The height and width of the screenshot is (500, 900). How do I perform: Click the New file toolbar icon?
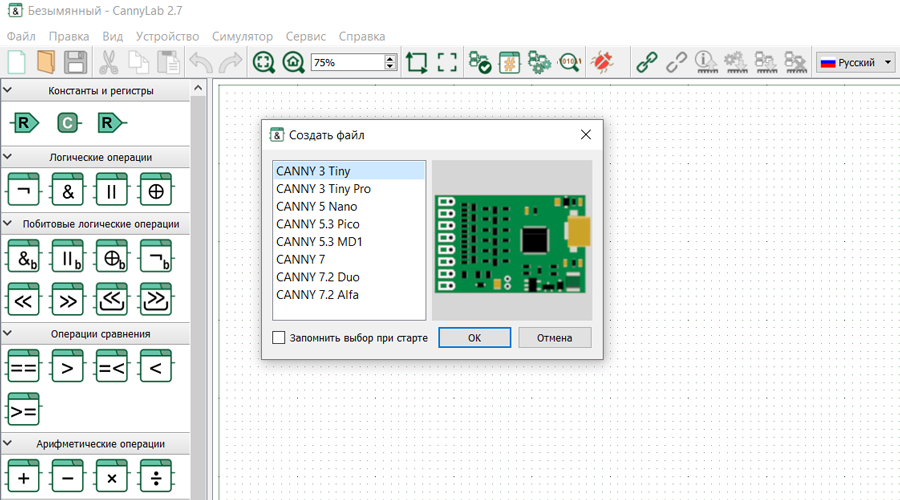[x=17, y=62]
